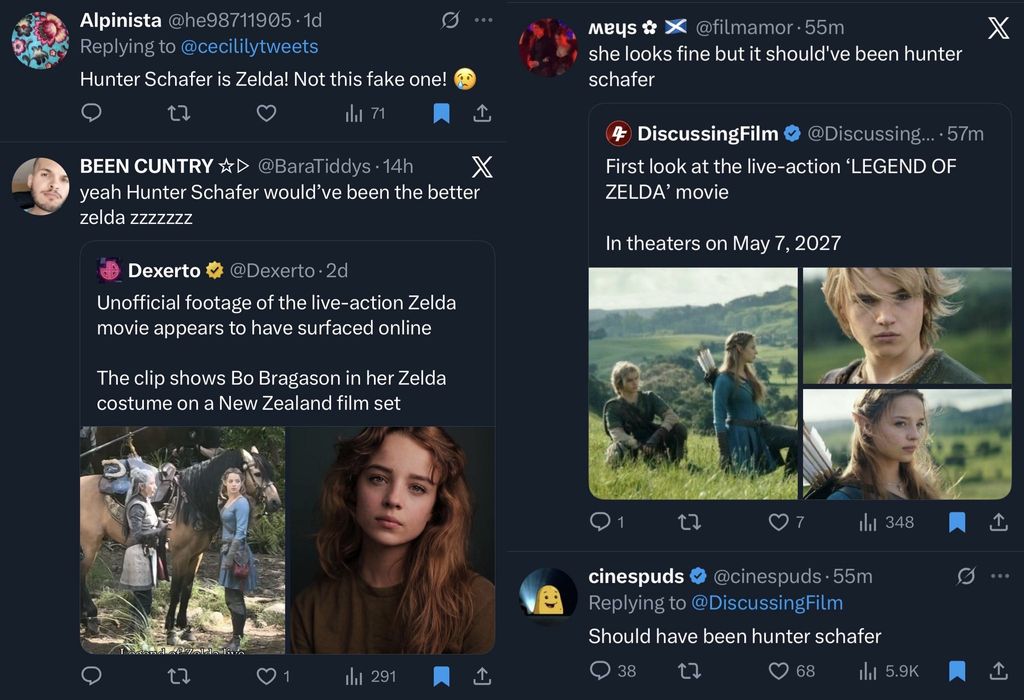Screen dimensions: 1024x700
Task: Like BEEN CUNTRY's tweet
Action: pos(266,677)
